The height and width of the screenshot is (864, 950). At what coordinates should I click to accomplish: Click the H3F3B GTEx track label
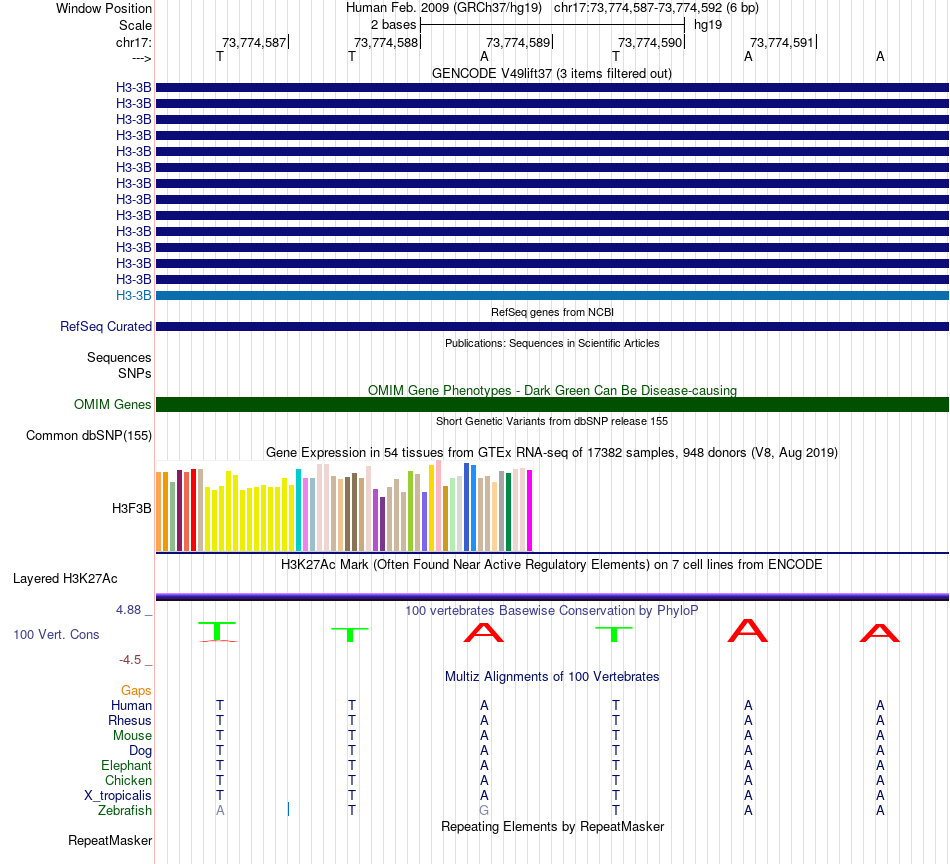pos(131,508)
